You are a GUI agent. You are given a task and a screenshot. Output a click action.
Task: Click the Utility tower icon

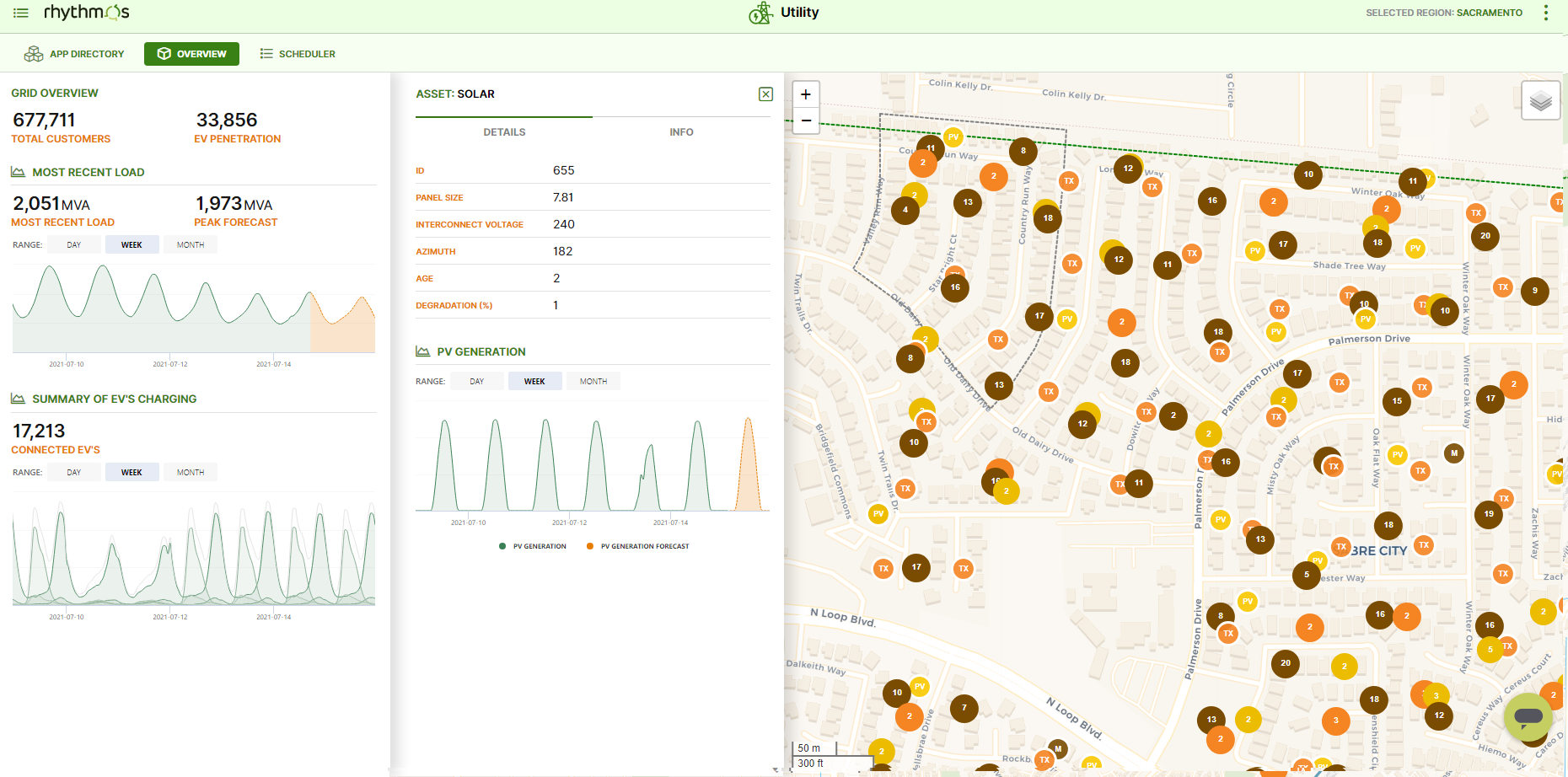pyautogui.click(x=760, y=13)
